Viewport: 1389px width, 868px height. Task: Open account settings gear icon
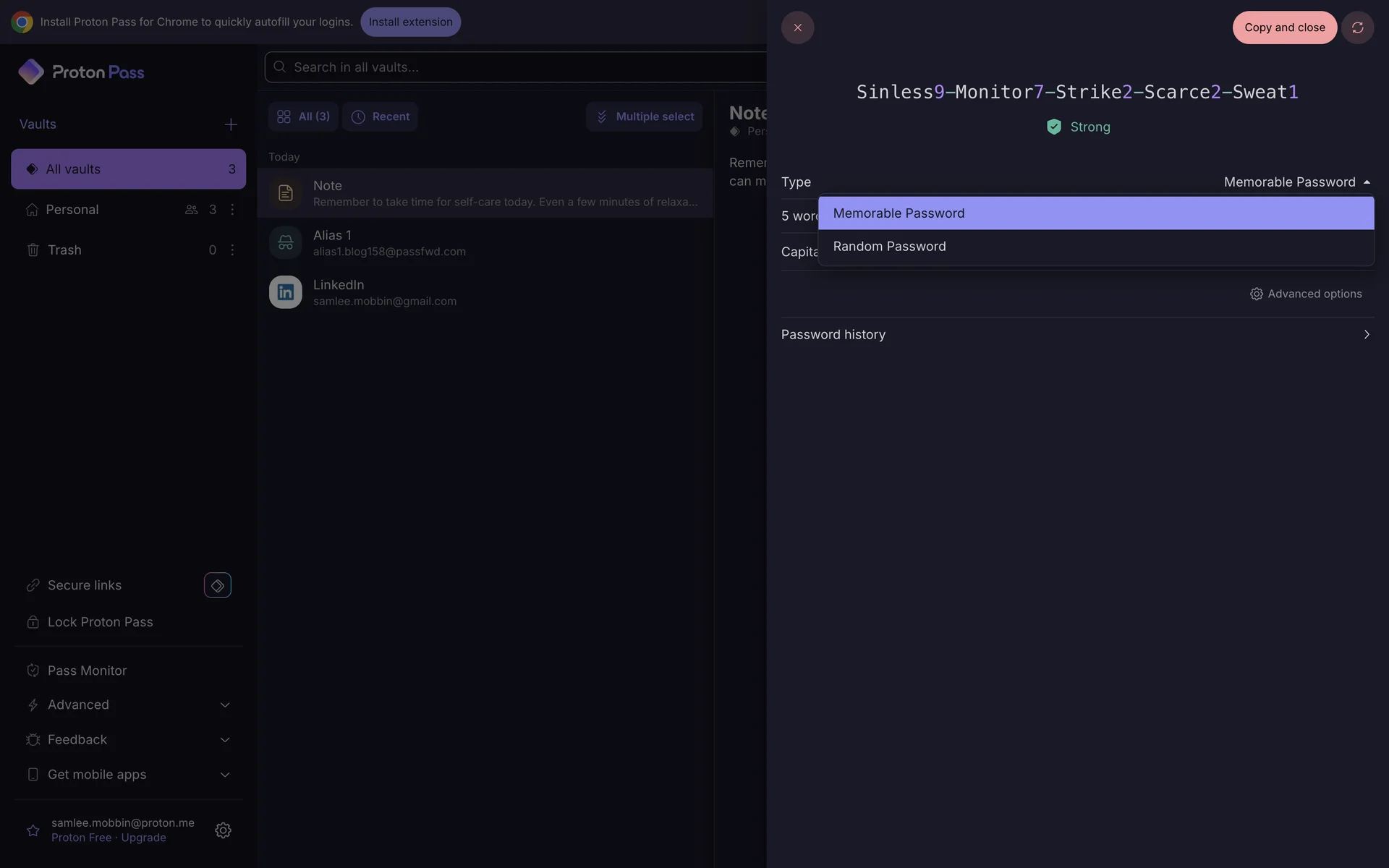point(223,830)
